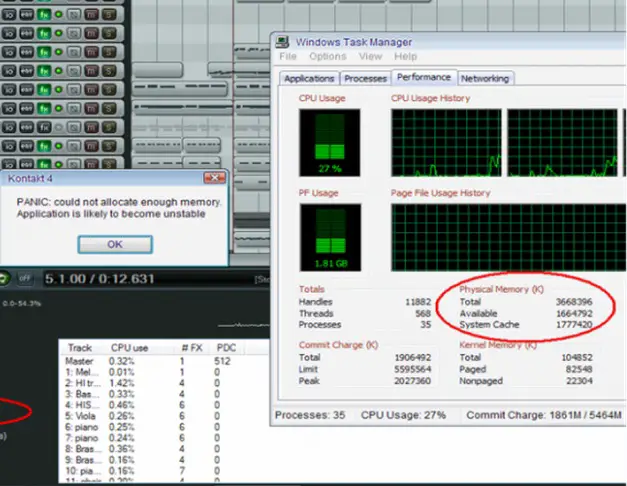Click Kernel Memory Paged value 82548
Screen dimensions: 627x486
pyautogui.click(x=579, y=369)
